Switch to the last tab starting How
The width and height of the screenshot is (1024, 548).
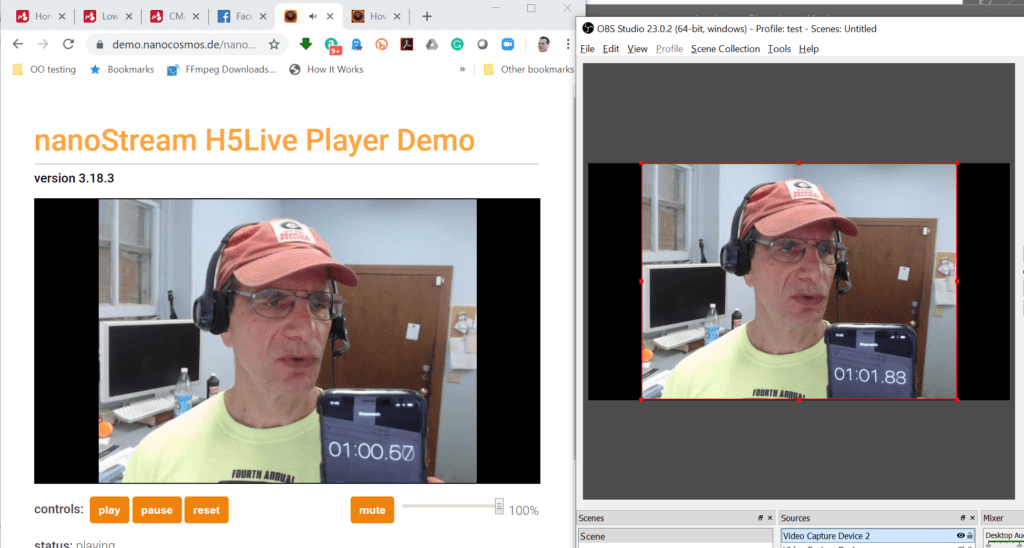click(x=375, y=16)
